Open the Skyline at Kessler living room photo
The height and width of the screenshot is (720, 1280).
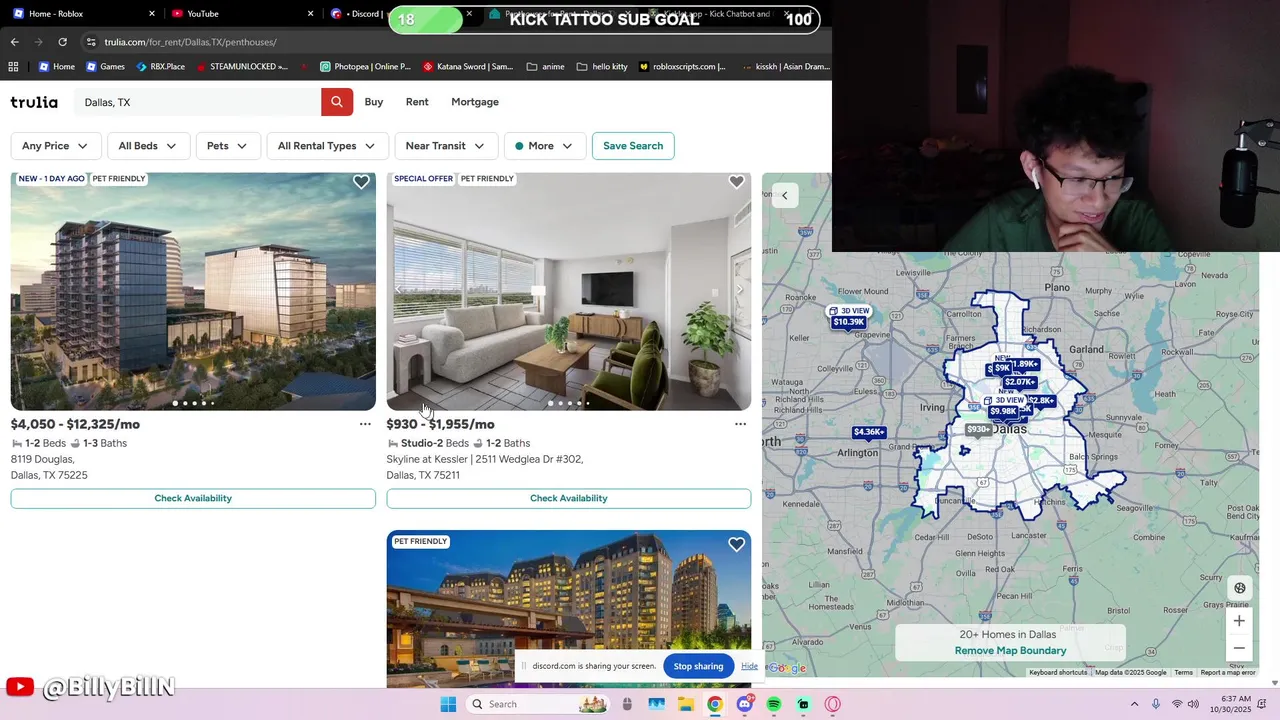click(569, 291)
